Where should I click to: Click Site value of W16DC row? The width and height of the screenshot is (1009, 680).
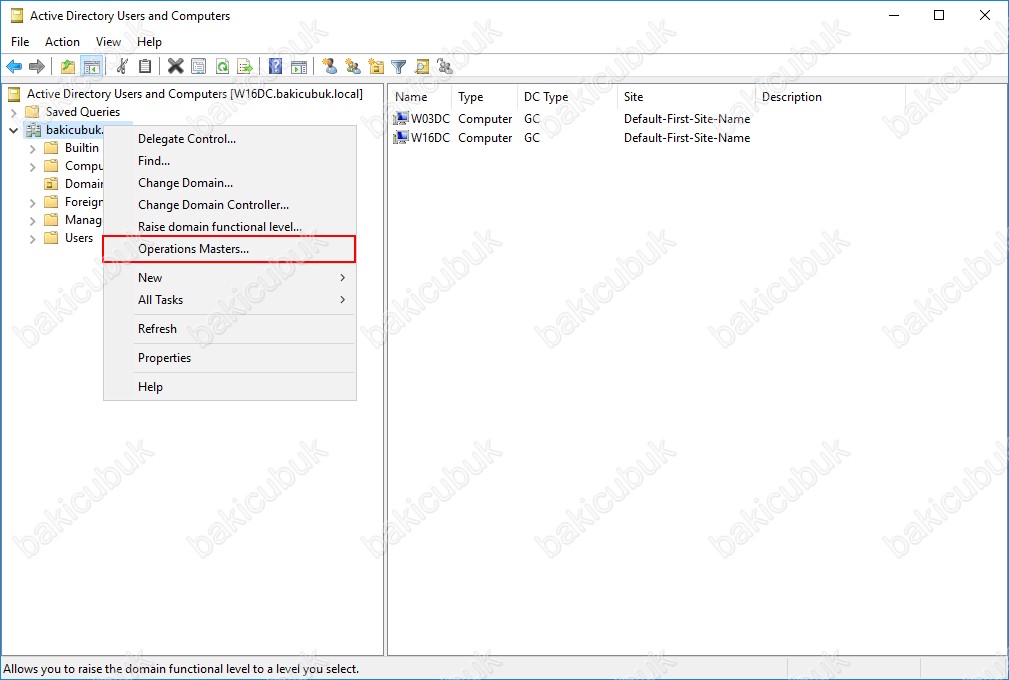click(687, 137)
